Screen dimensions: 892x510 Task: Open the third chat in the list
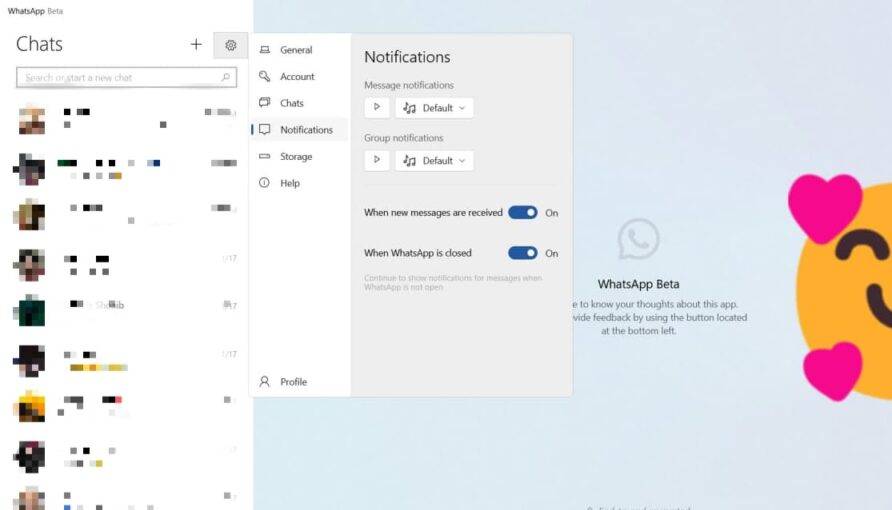pyautogui.click(x=126, y=214)
